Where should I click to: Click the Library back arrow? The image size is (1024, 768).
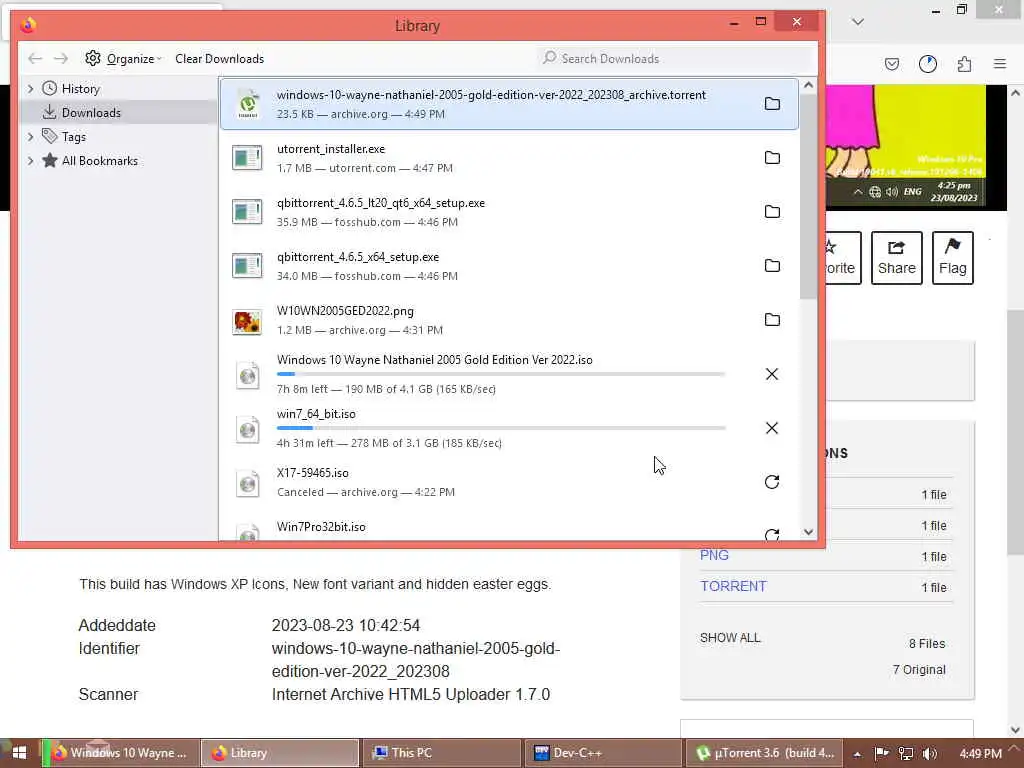(x=35, y=59)
